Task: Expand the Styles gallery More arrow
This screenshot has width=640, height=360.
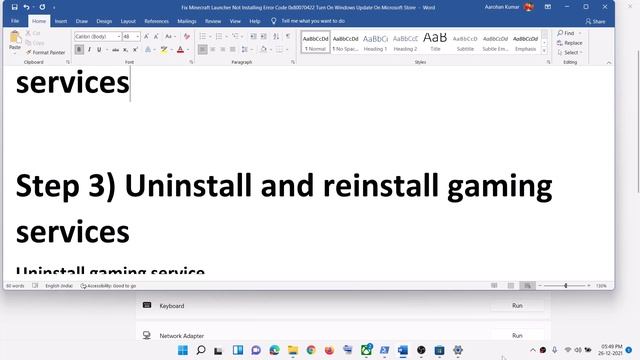Action: tap(544, 51)
